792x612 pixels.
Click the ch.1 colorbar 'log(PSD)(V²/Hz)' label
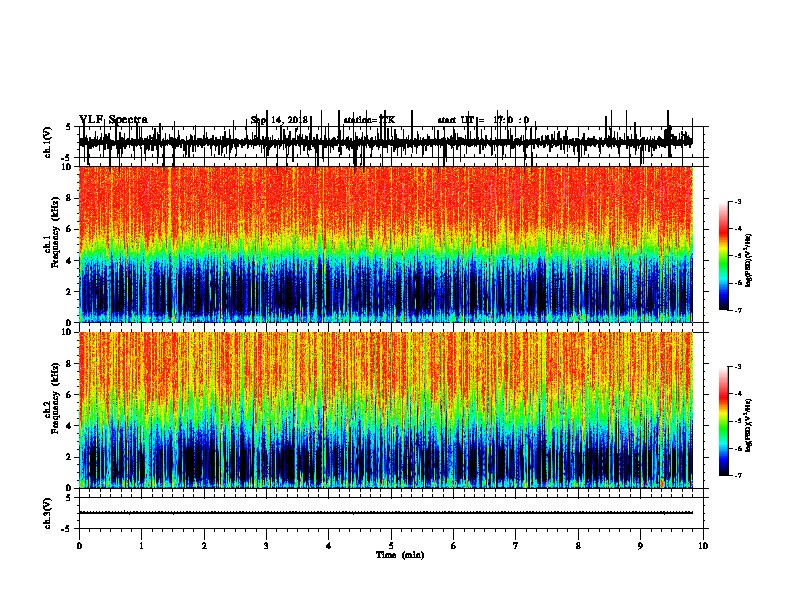(x=748, y=260)
